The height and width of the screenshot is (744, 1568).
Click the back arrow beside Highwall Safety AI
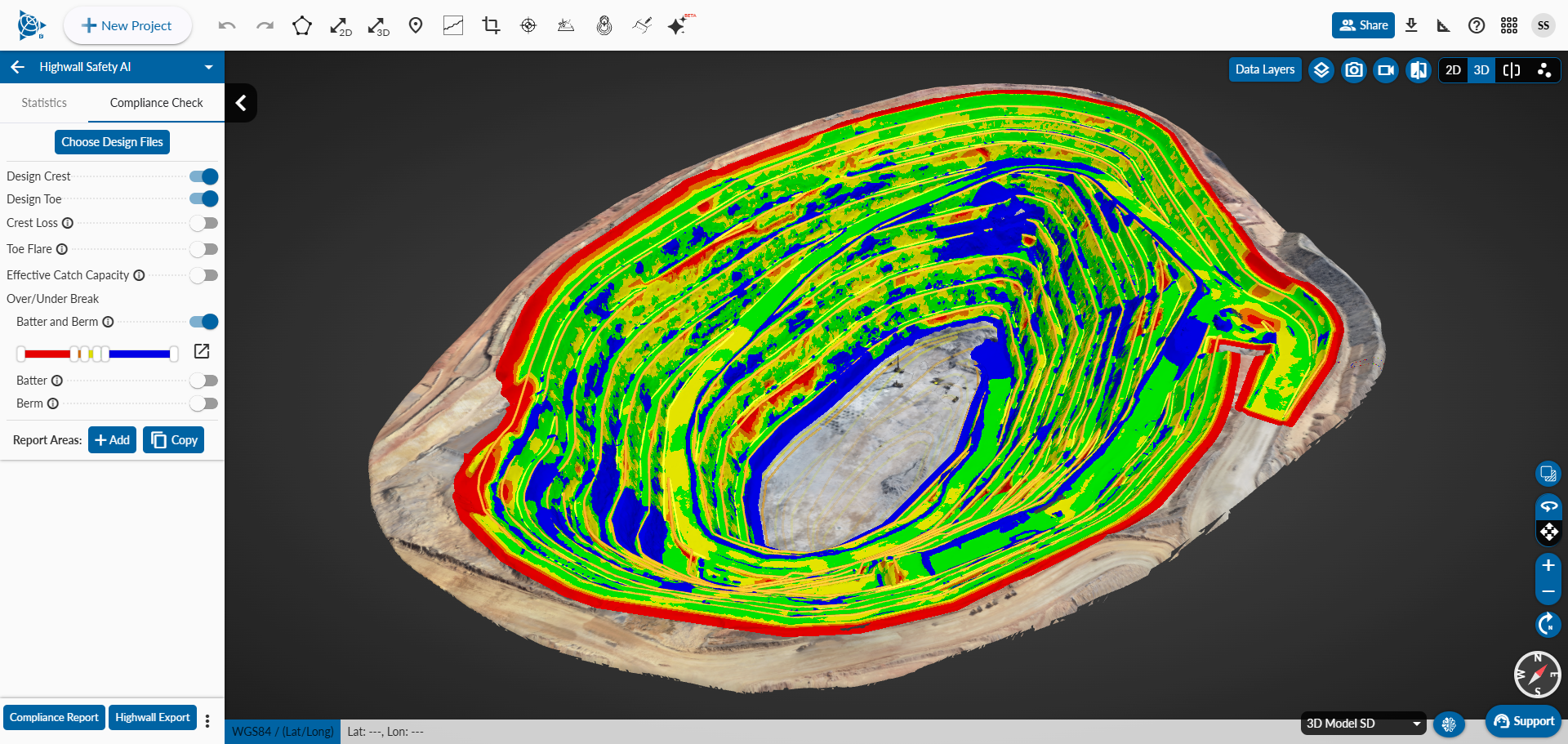click(18, 67)
